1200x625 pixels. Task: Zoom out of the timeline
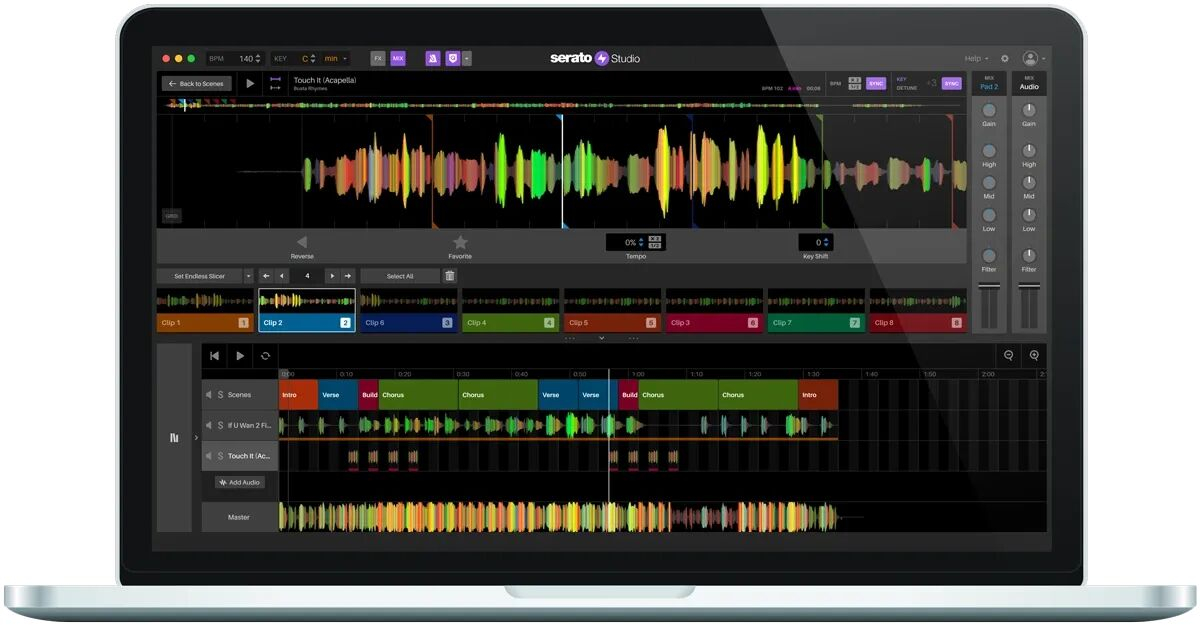1008,355
